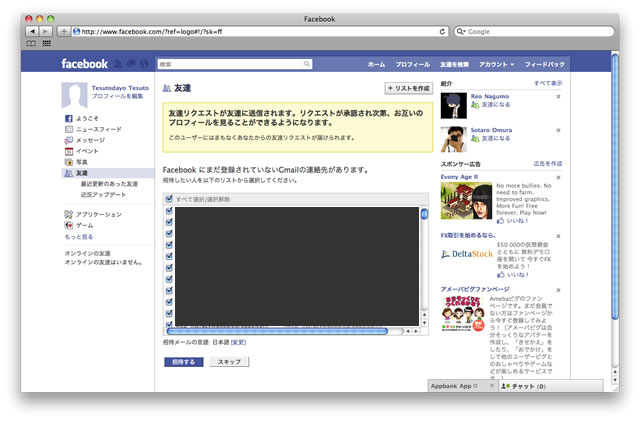Close the Appbank App chat tab
This screenshot has height=421, width=640.
point(492,386)
